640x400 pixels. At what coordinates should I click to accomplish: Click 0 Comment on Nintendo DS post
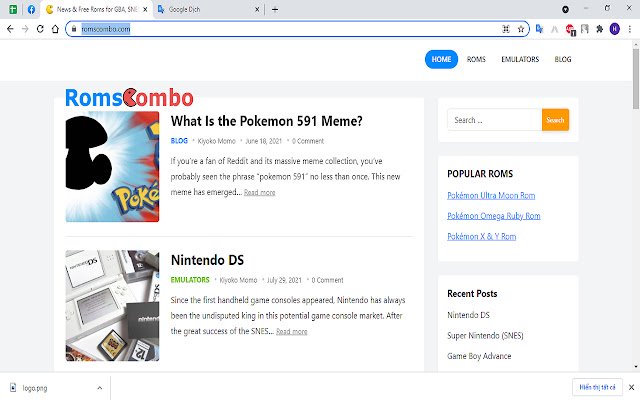(x=327, y=280)
